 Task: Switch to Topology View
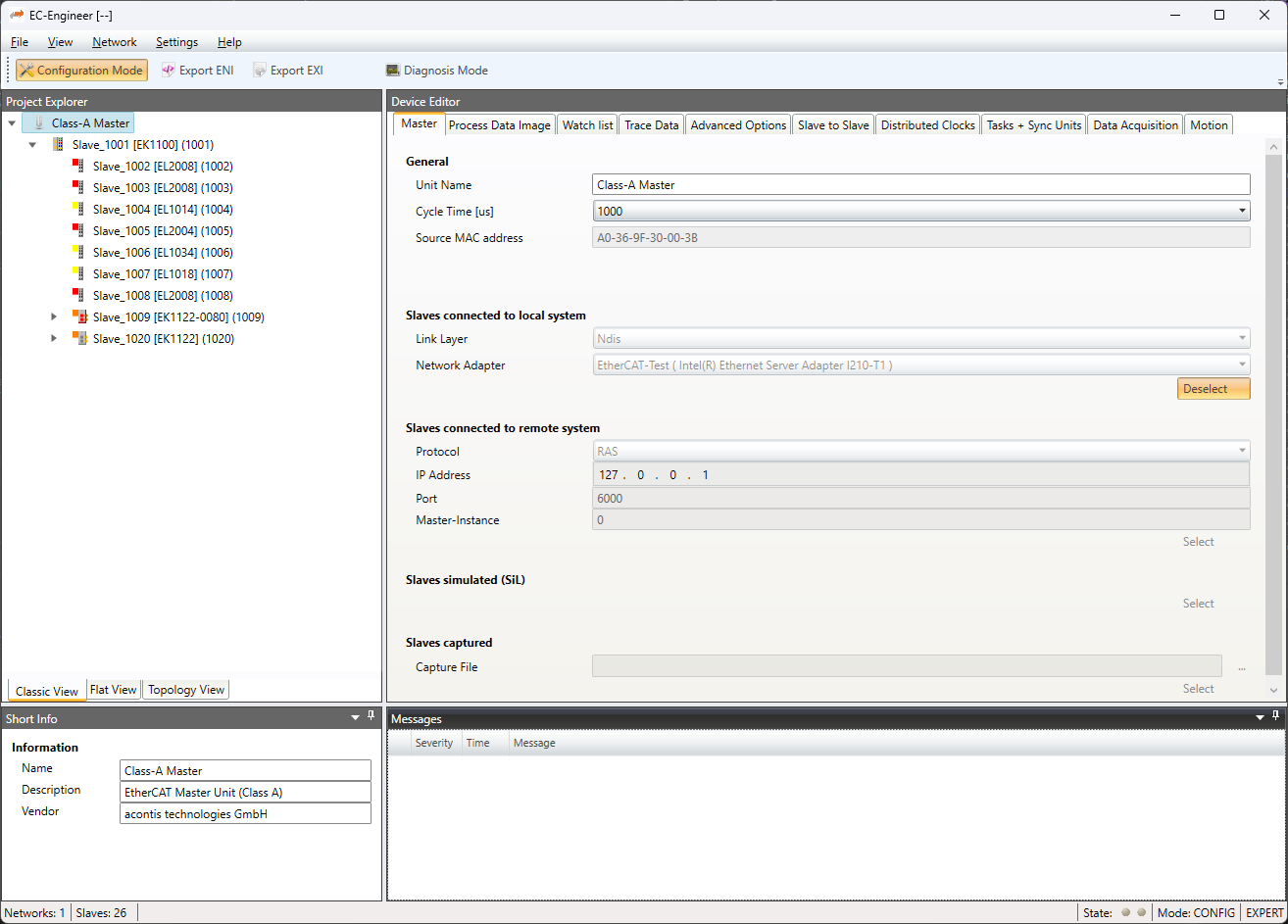pyautogui.click(x=185, y=690)
